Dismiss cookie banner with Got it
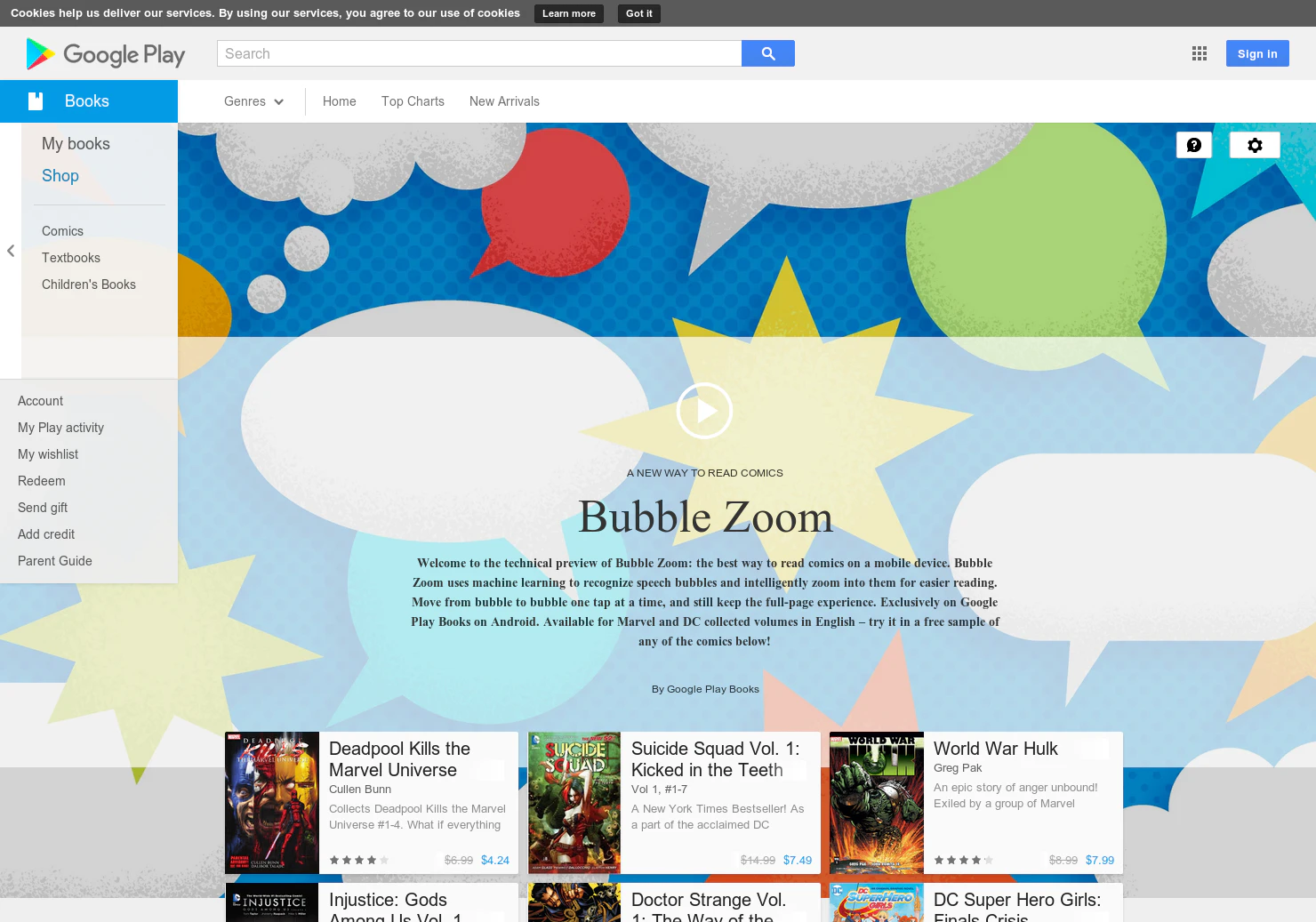This screenshot has width=1316, height=922. point(639,13)
